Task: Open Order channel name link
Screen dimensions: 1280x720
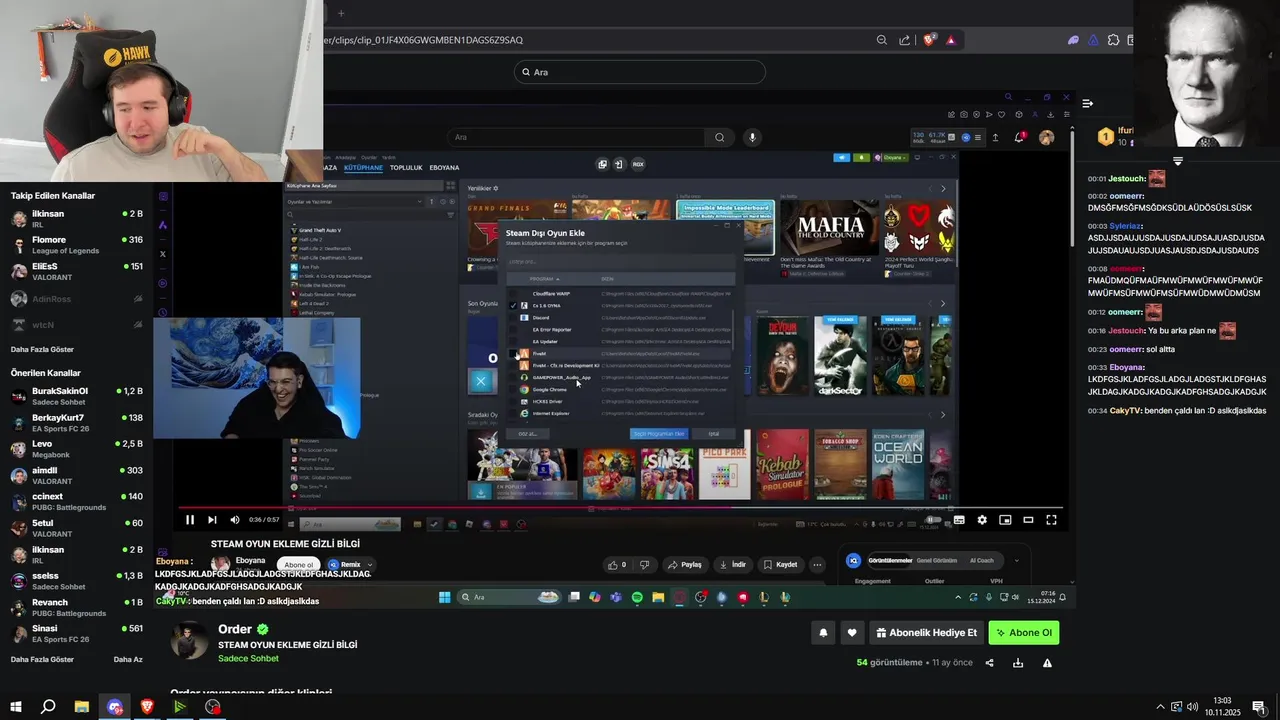Action: (x=235, y=629)
